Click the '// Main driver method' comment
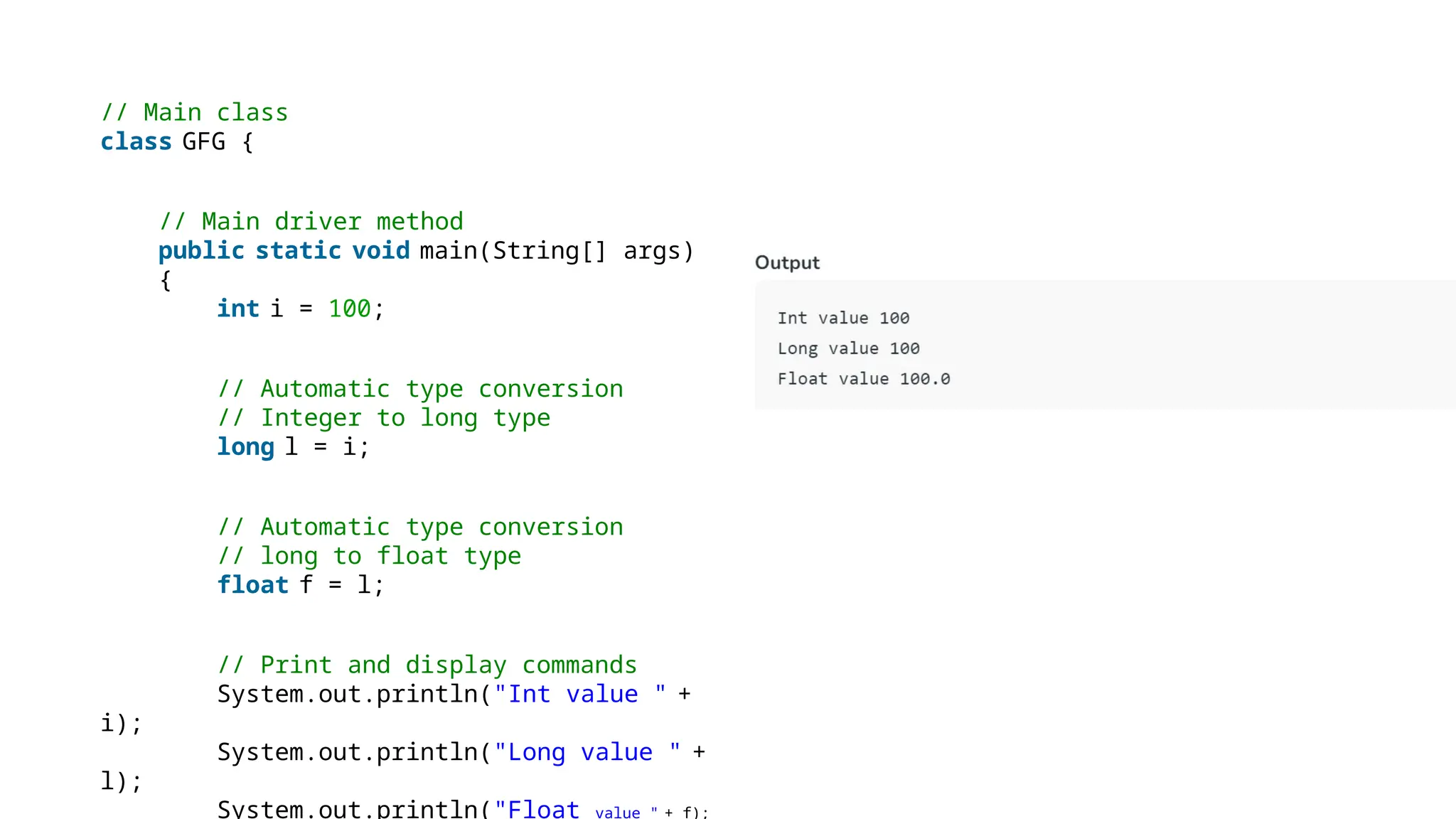Screen dimensions: 1456x819 pyautogui.click(x=311, y=221)
